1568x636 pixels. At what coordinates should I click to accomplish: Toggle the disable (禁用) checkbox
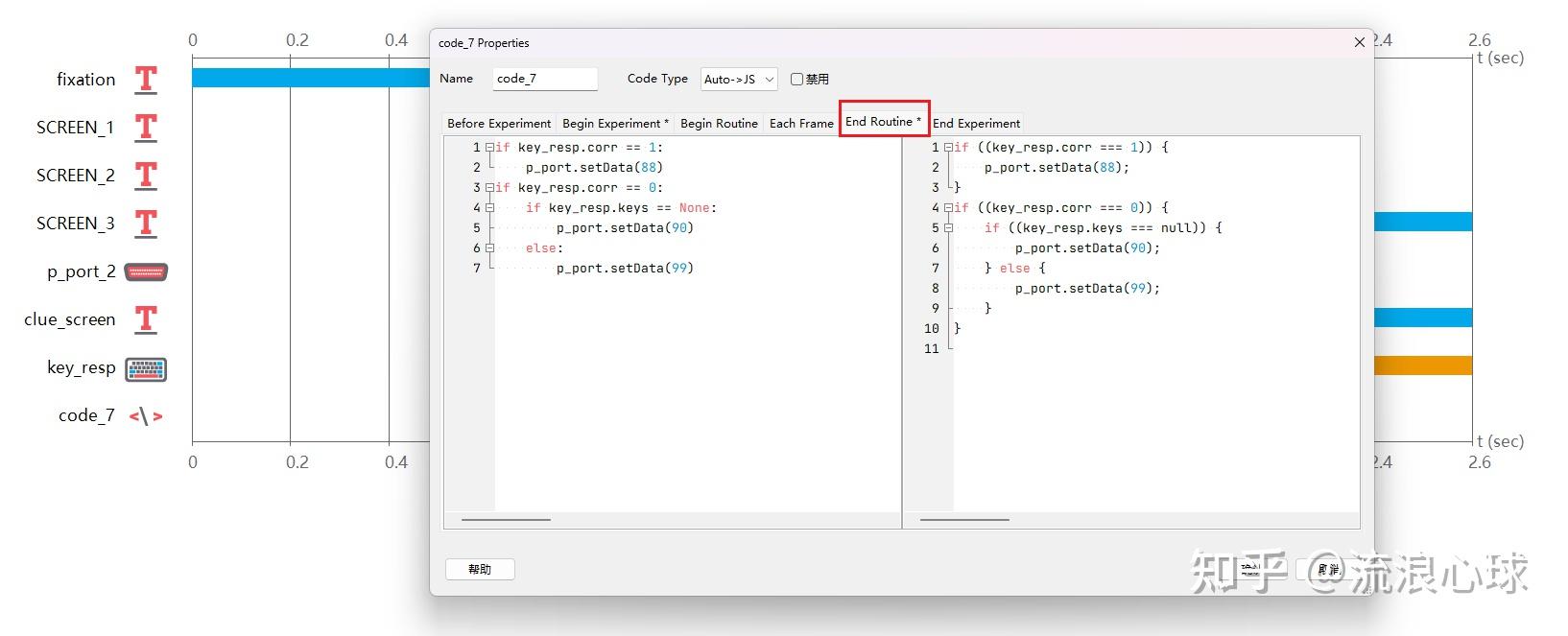(796, 79)
